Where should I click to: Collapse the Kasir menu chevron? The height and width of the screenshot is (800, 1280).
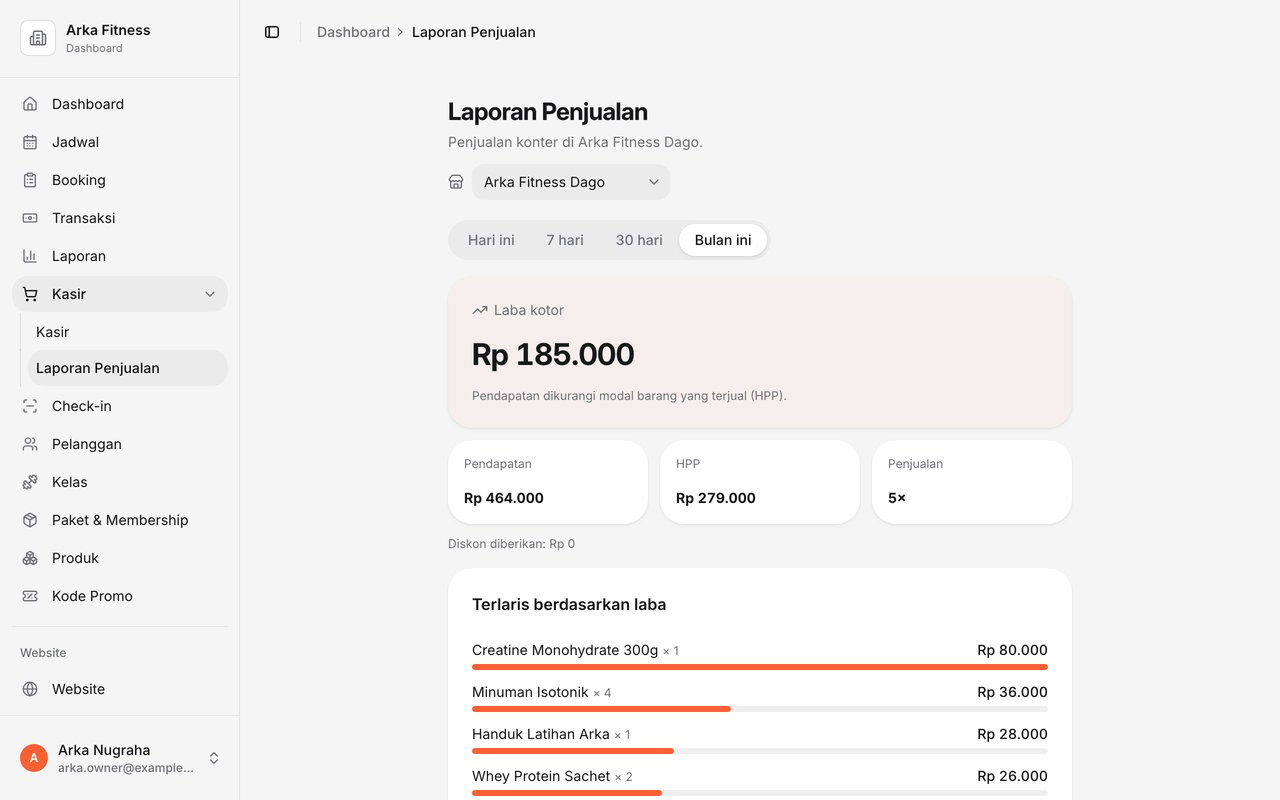coord(210,294)
